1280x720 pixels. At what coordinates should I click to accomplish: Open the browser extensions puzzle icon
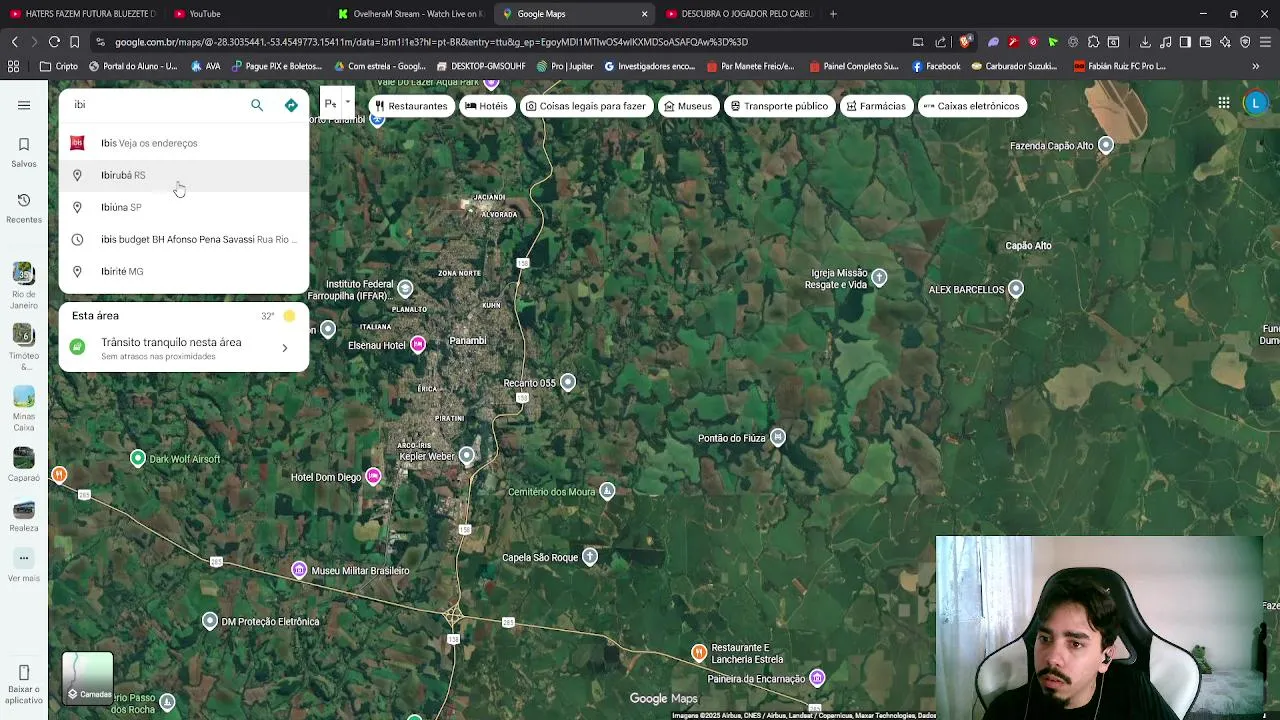(x=1093, y=42)
